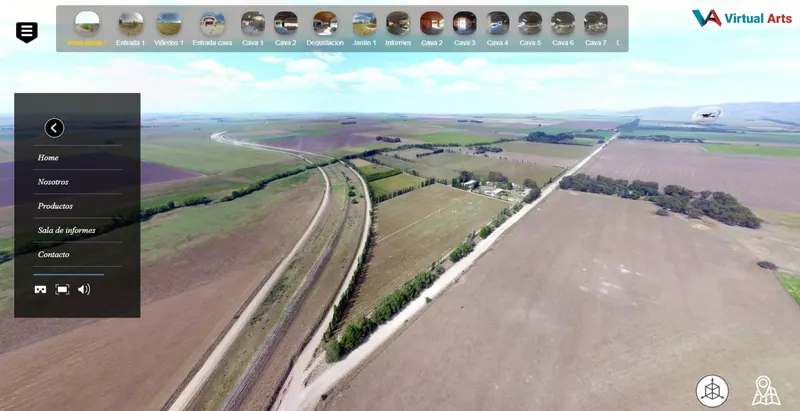Open the Home menu item
The image size is (800, 411).
(x=48, y=158)
